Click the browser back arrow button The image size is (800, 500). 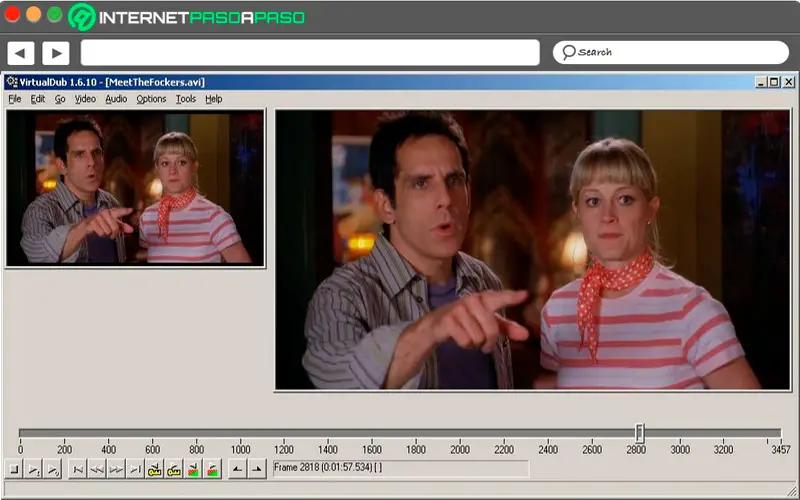click(x=20, y=53)
